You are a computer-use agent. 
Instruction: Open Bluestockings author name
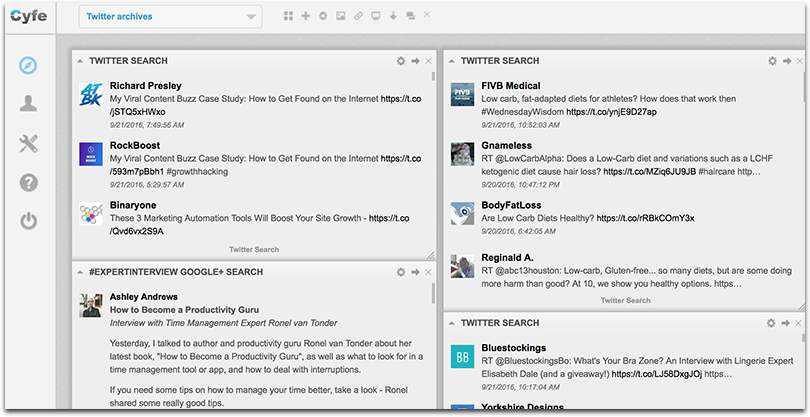pyautogui.click(x=513, y=348)
